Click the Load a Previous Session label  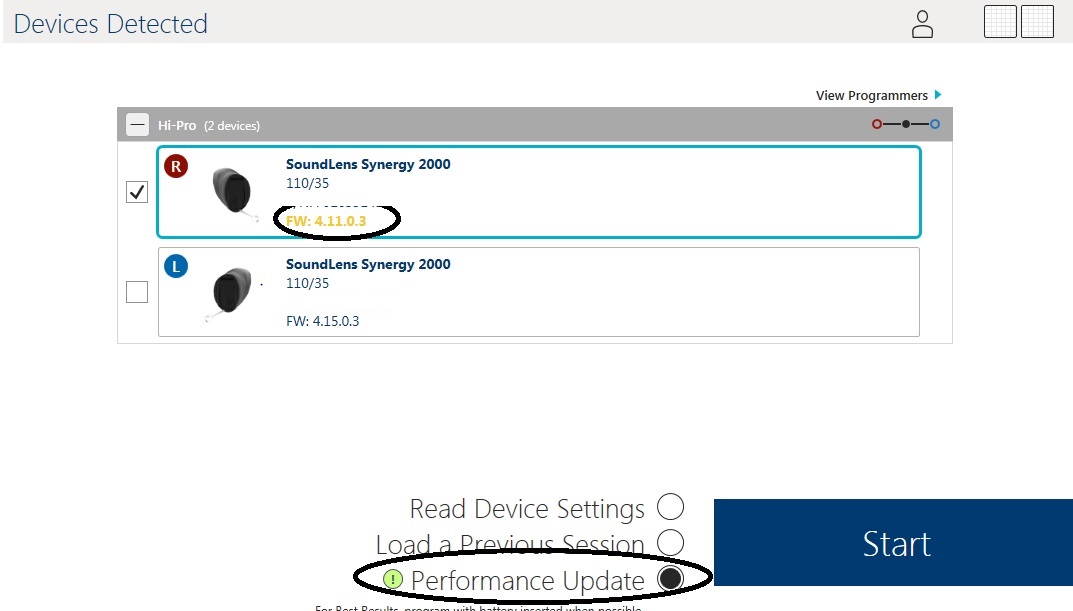pyautogui.click(x=510, y=545)
